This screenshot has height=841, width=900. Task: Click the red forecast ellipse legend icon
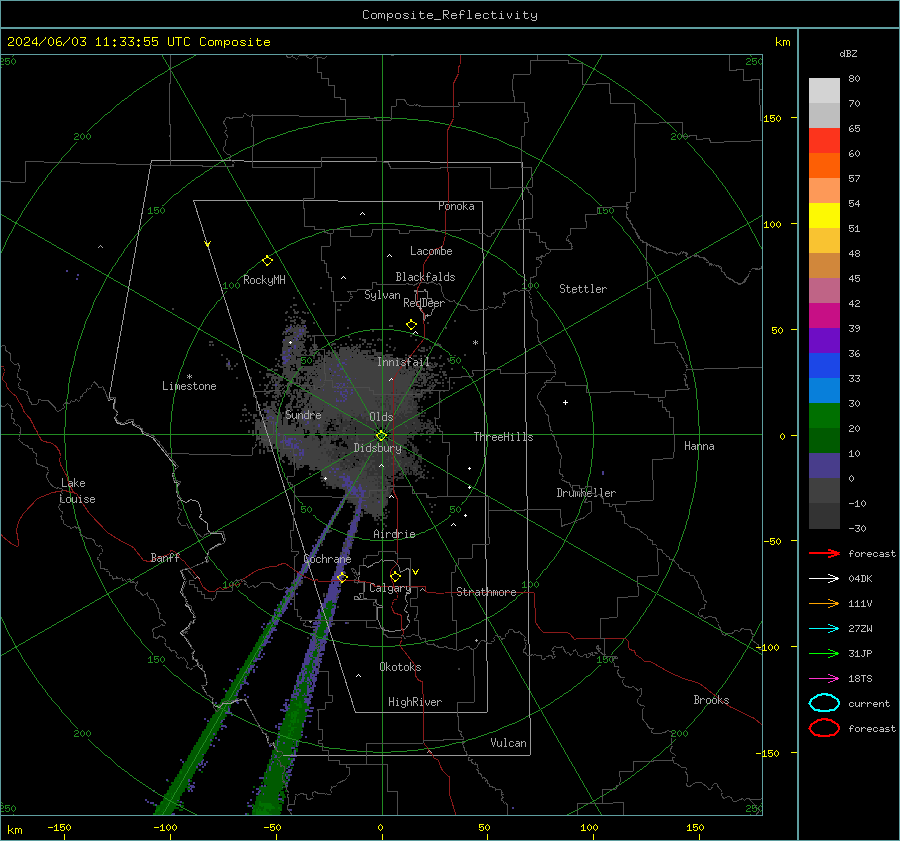(824, 728)
